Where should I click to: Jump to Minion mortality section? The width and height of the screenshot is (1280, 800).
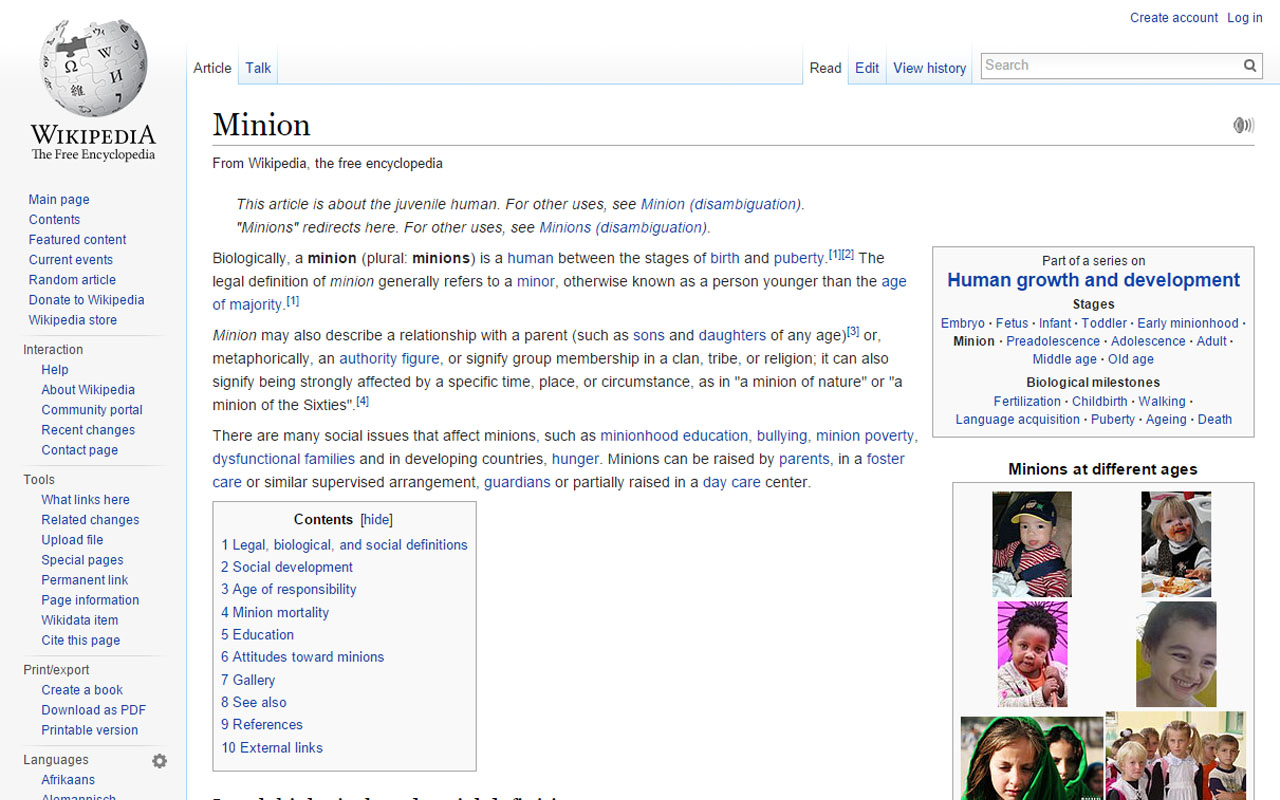[275, 612]
